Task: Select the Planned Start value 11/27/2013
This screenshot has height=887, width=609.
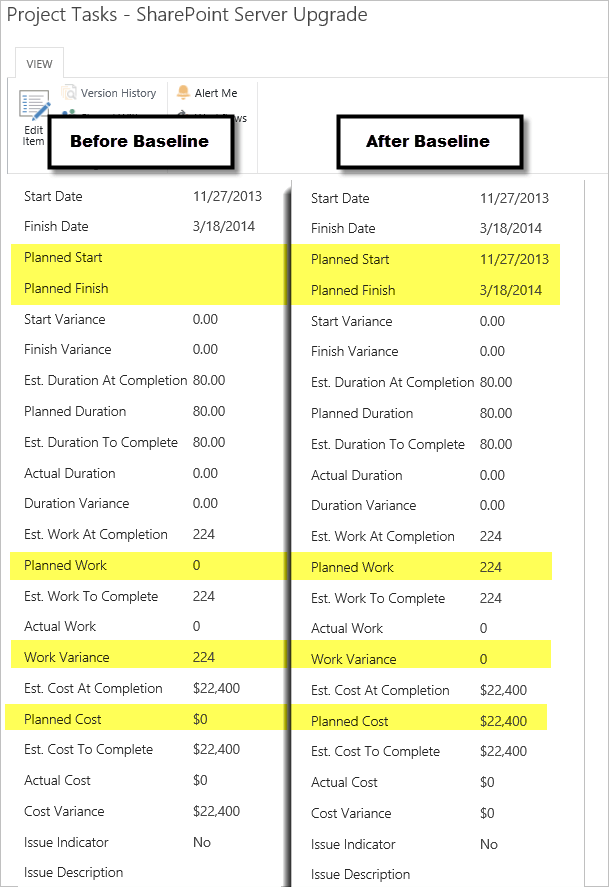Action: [514, 259]
